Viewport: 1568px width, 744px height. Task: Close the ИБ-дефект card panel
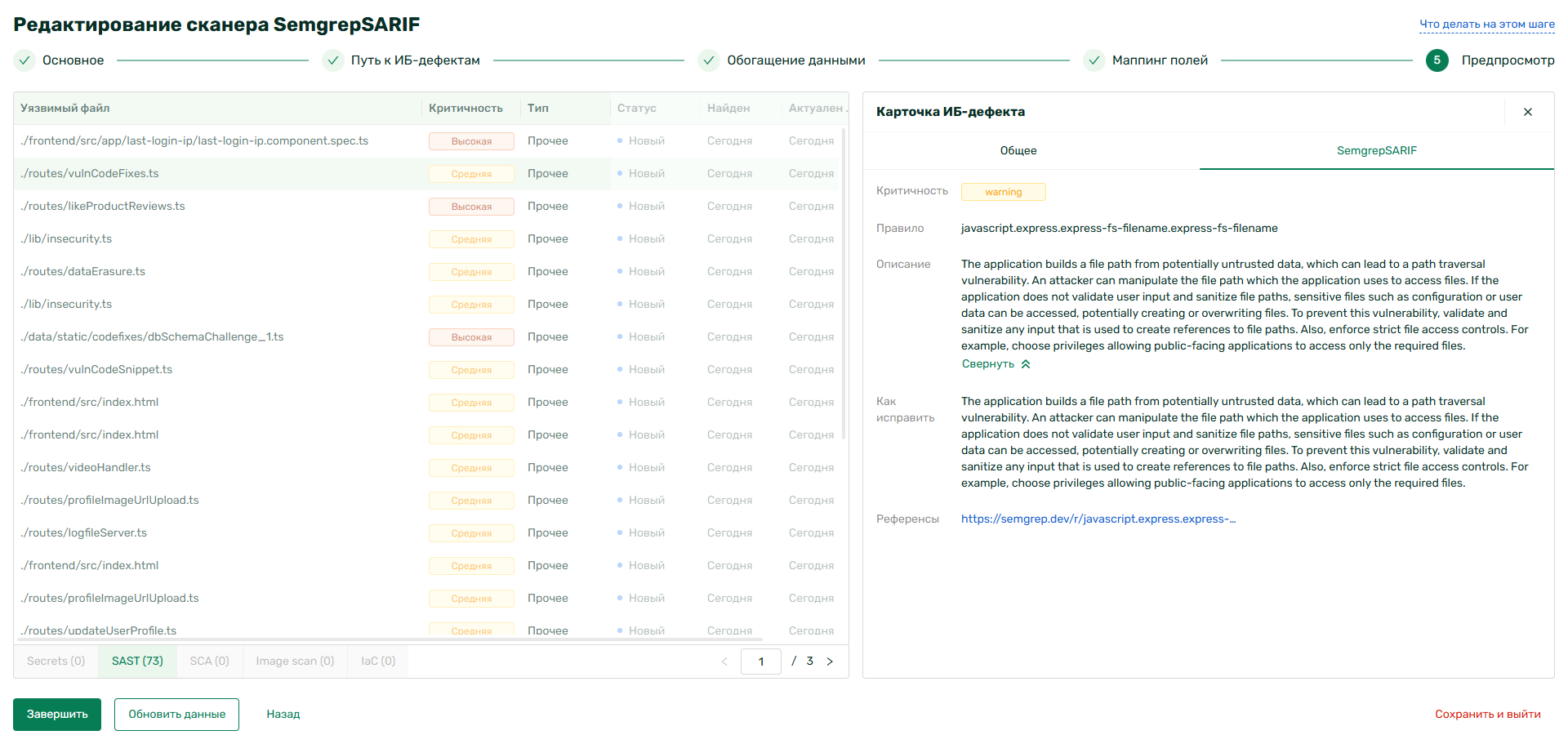click(1527, 112)
